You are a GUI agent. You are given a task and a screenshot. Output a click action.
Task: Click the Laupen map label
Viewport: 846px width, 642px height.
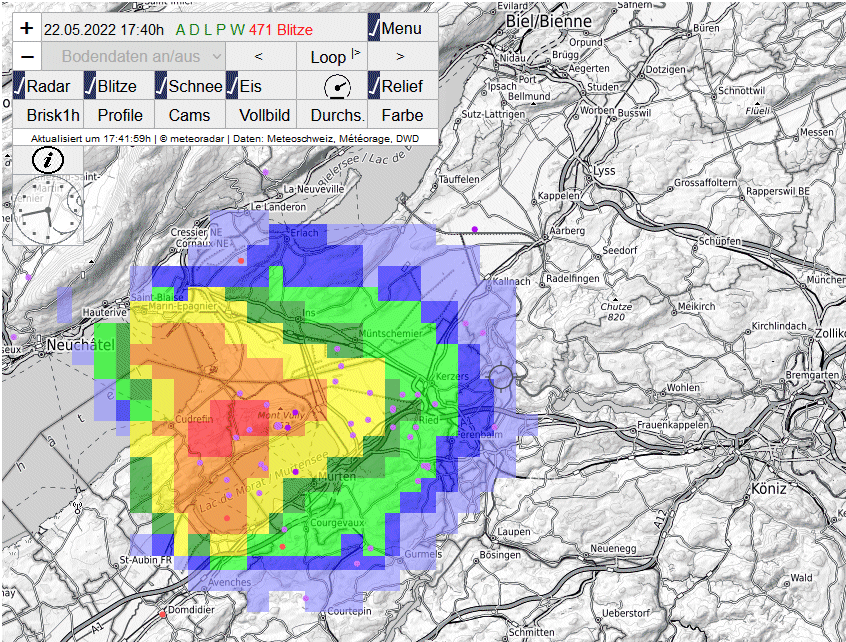coord(514,532)
